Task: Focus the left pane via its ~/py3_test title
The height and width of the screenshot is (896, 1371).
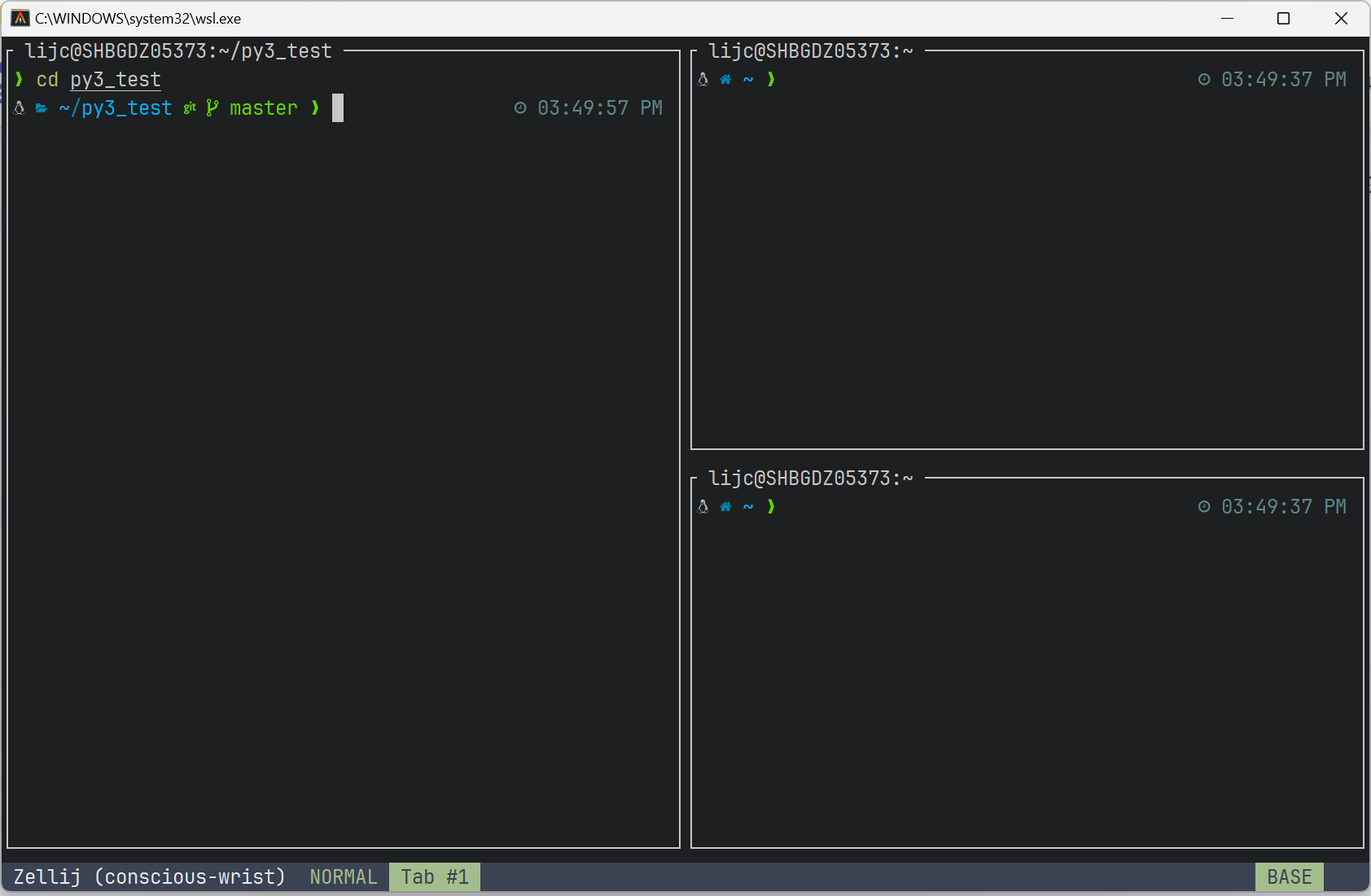Action: [178, 51]
